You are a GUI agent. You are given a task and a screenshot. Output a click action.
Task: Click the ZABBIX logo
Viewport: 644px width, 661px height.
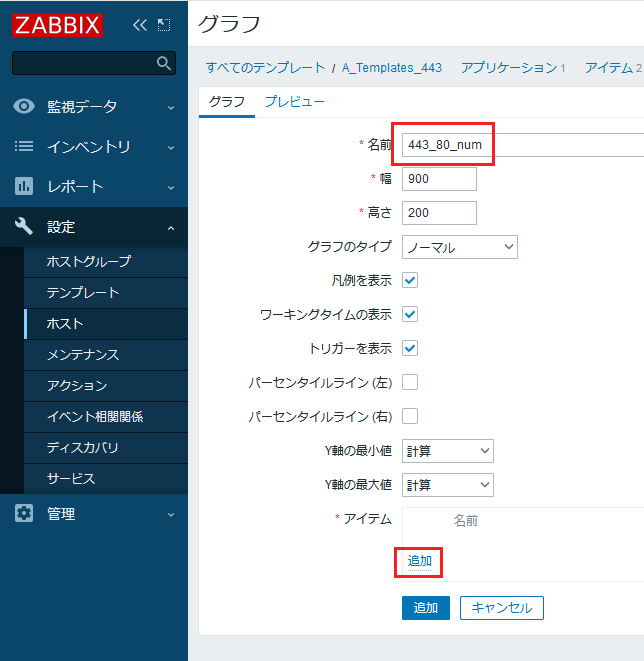57,25
